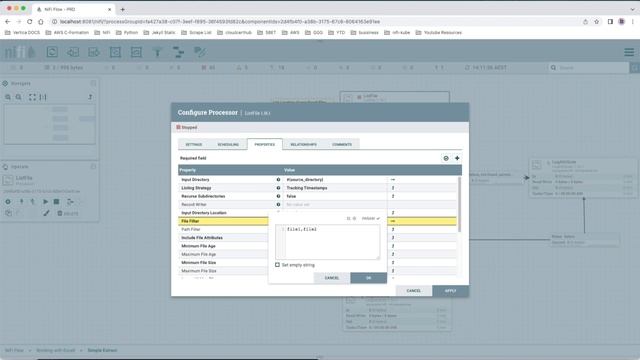Add a Processor from the NiFi toolbar

(52, 52)
